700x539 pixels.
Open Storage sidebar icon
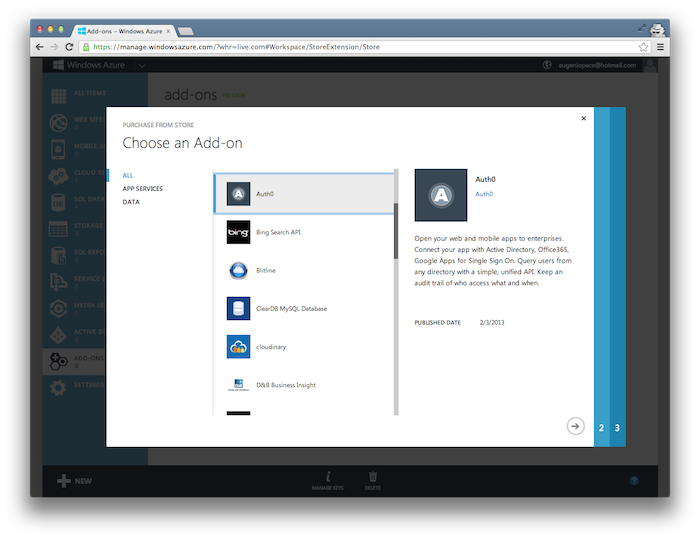point(58,229)
